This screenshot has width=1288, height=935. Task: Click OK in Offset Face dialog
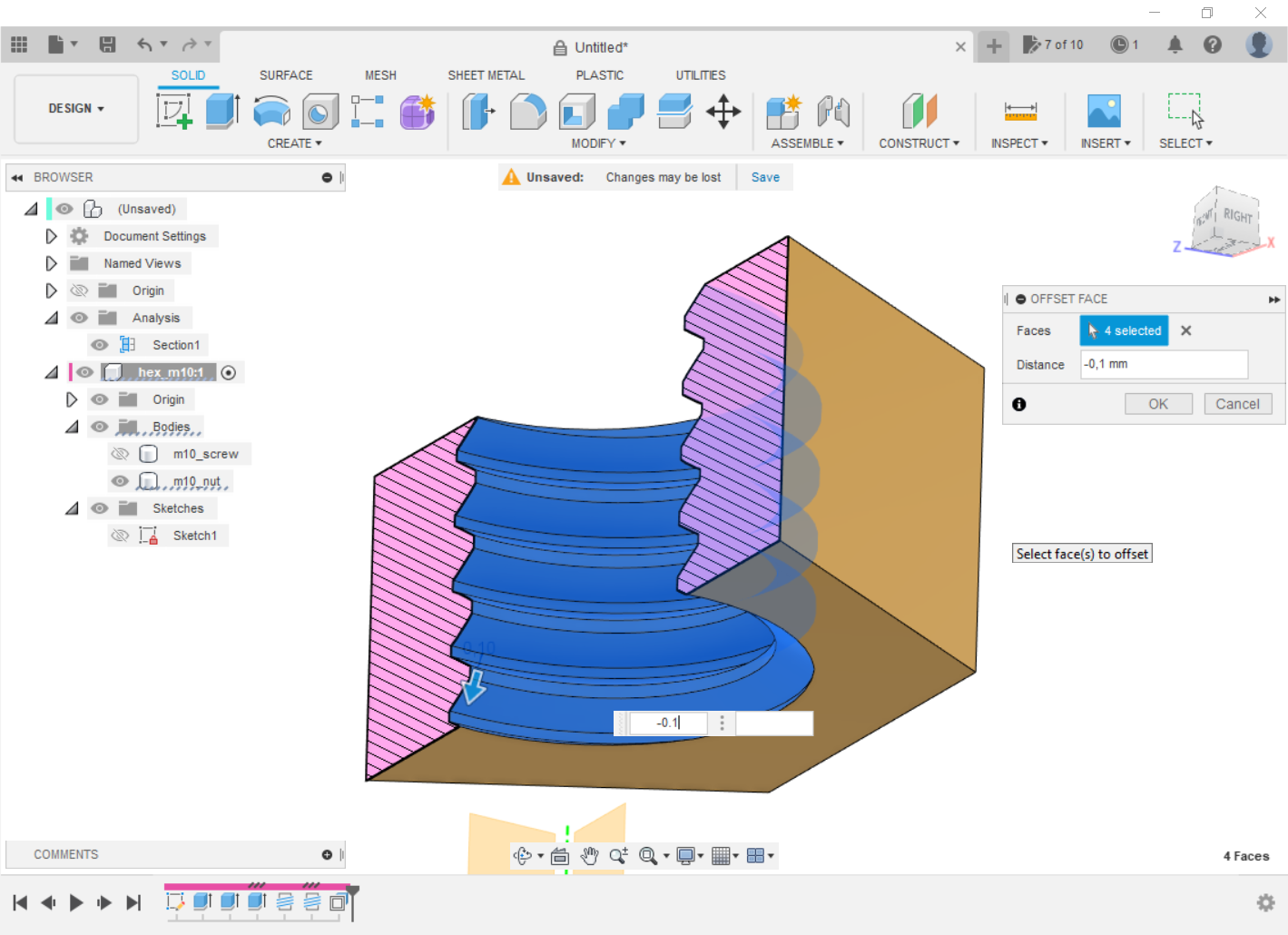(1158, 404)
